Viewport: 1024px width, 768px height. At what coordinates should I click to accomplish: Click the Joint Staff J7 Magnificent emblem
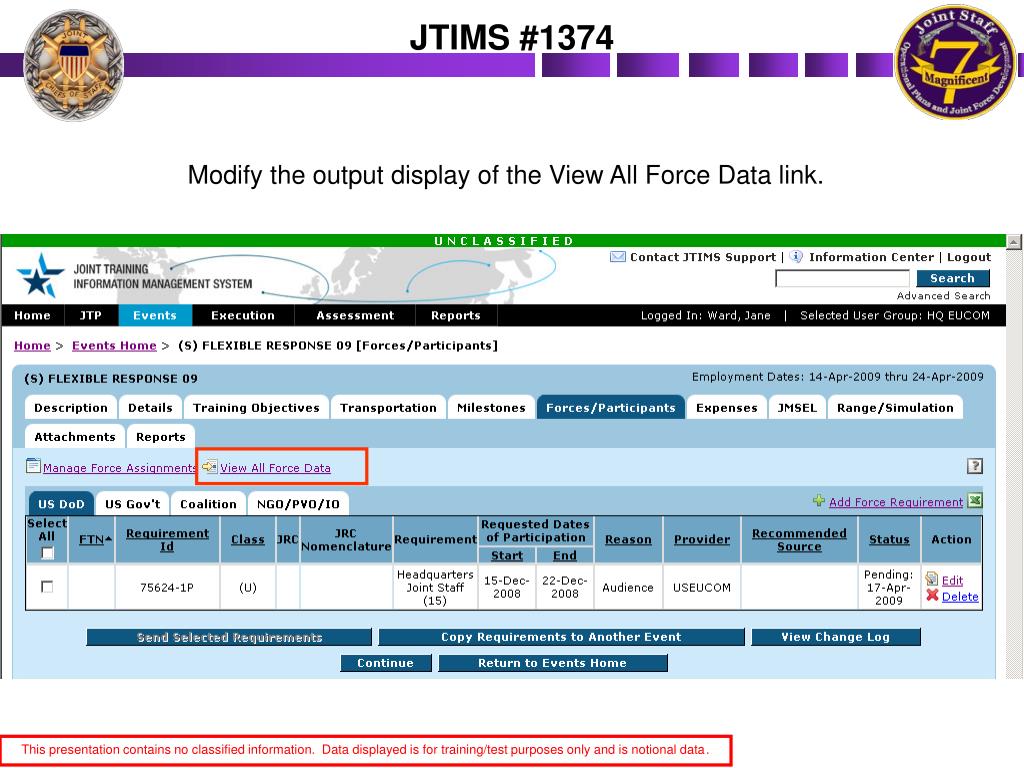coord(954,62)
